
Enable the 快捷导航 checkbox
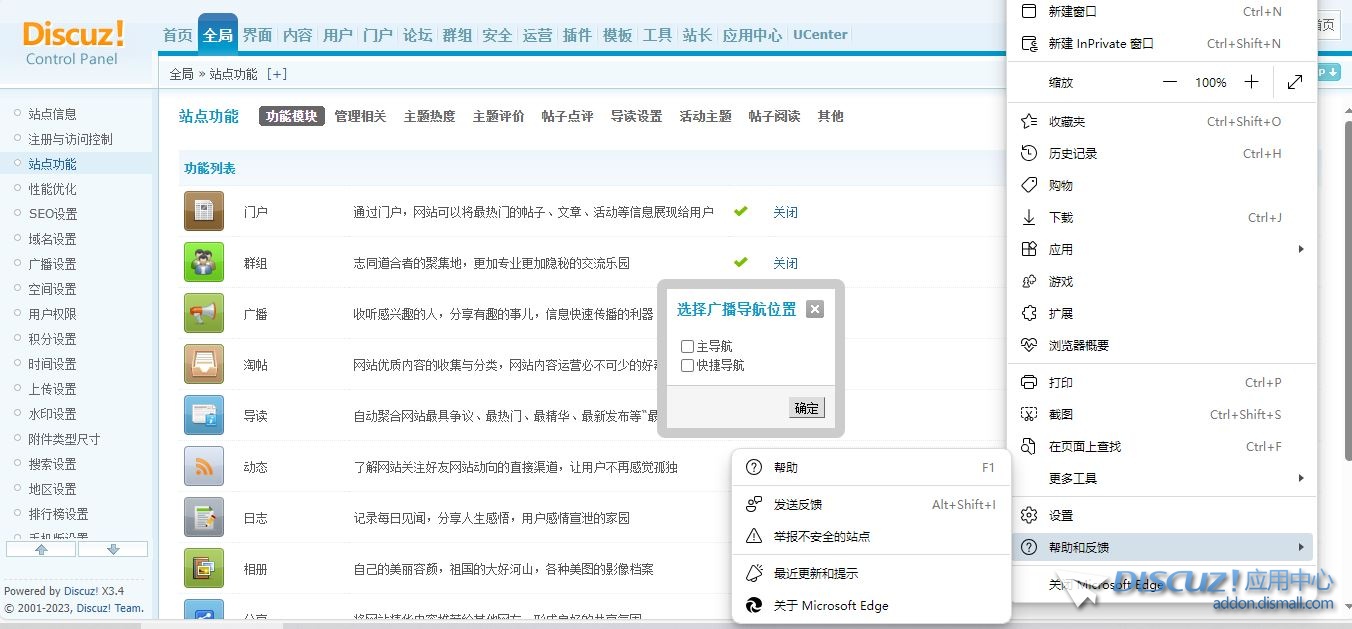click(688, 366)
